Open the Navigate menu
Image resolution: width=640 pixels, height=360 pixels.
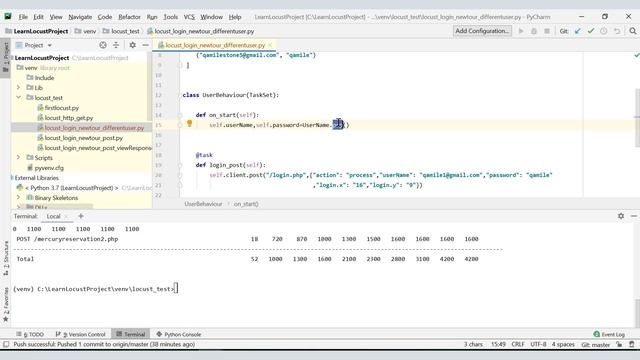coord(80,17)
